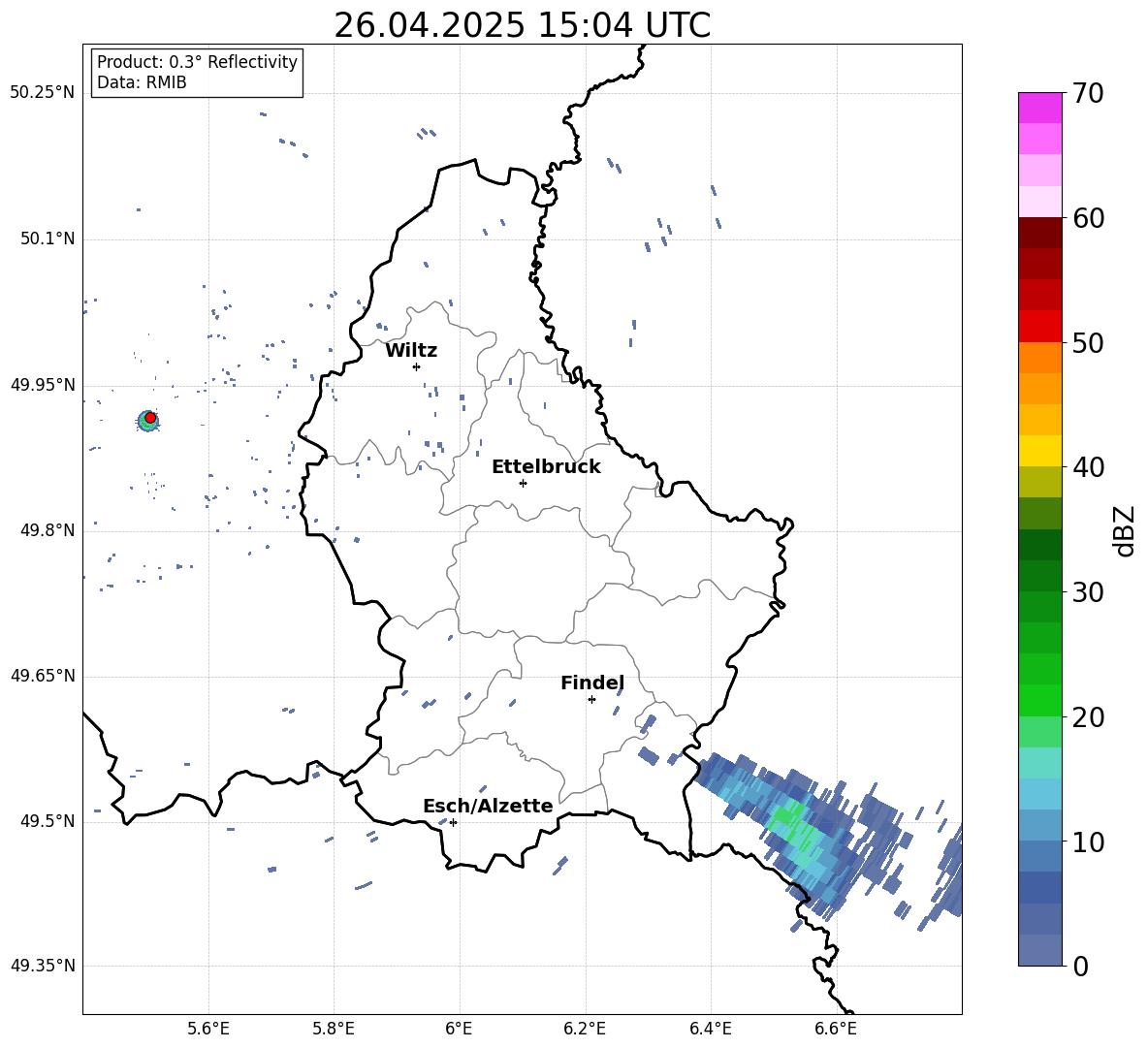
Task: Click the longitude label '5.8°E'
Action: click(x=334, y=1029)
